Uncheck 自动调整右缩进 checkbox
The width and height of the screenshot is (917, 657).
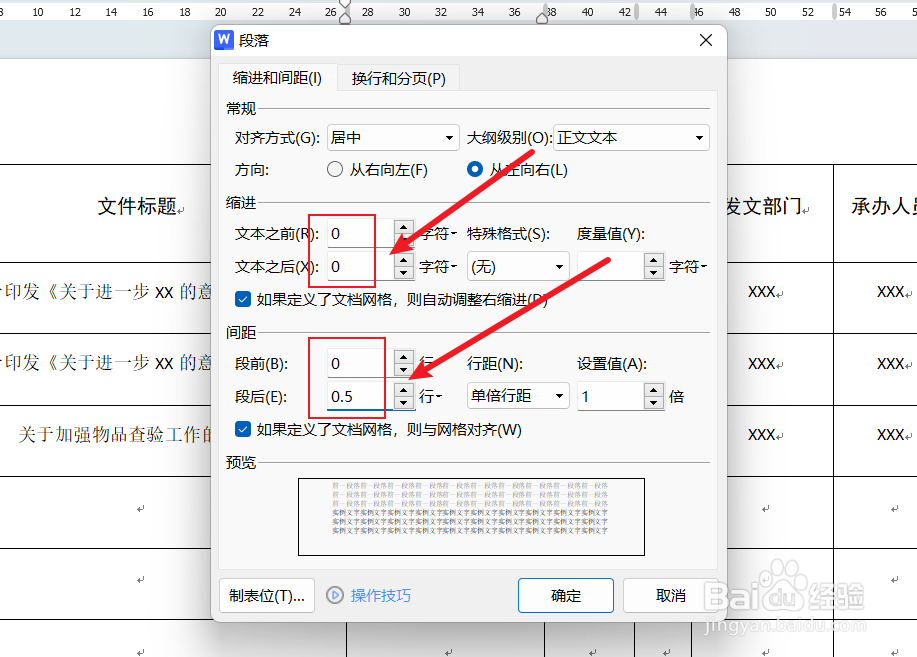pos(241,298)
